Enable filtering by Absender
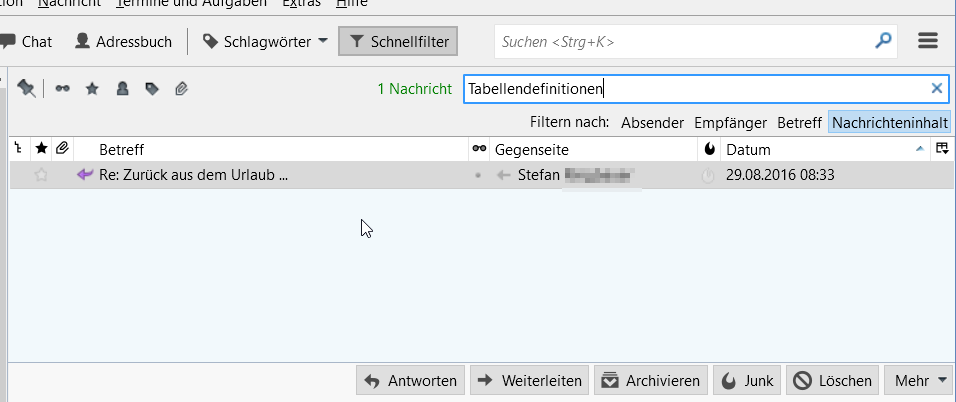956x402 pixels. [652, 123]
